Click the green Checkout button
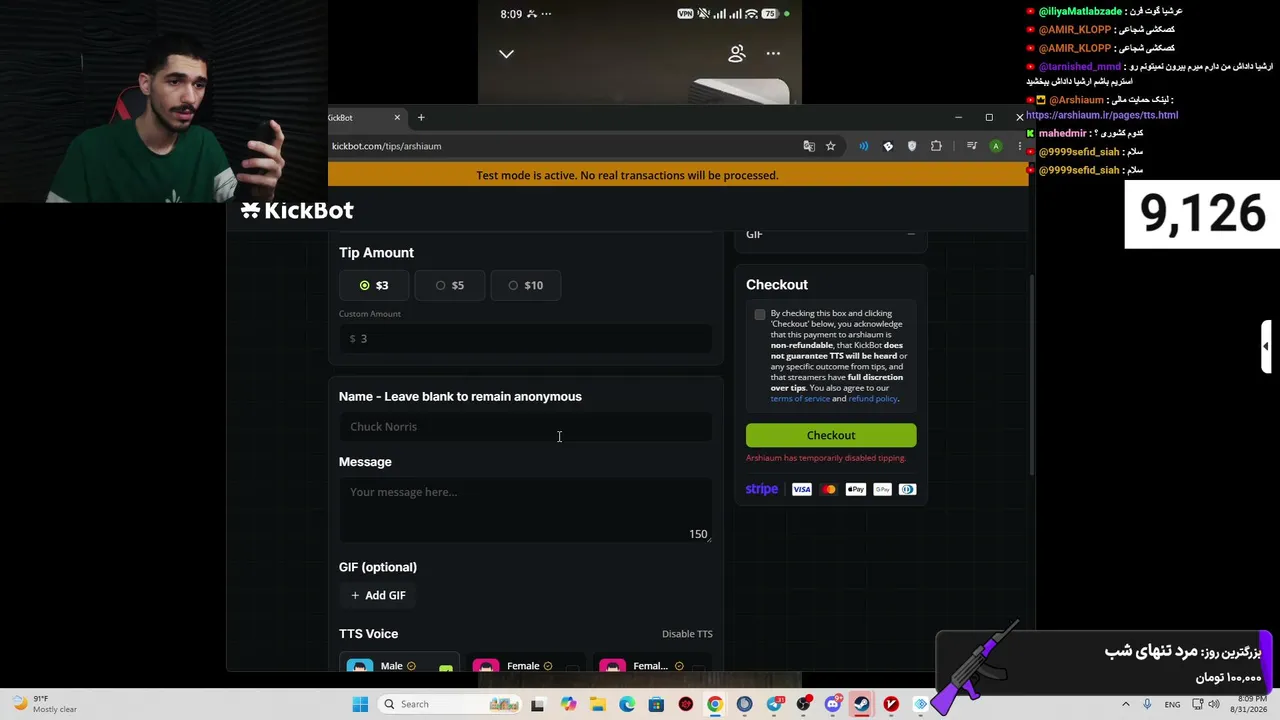Viewport: 1280px width, 720px height. point(831,435)
